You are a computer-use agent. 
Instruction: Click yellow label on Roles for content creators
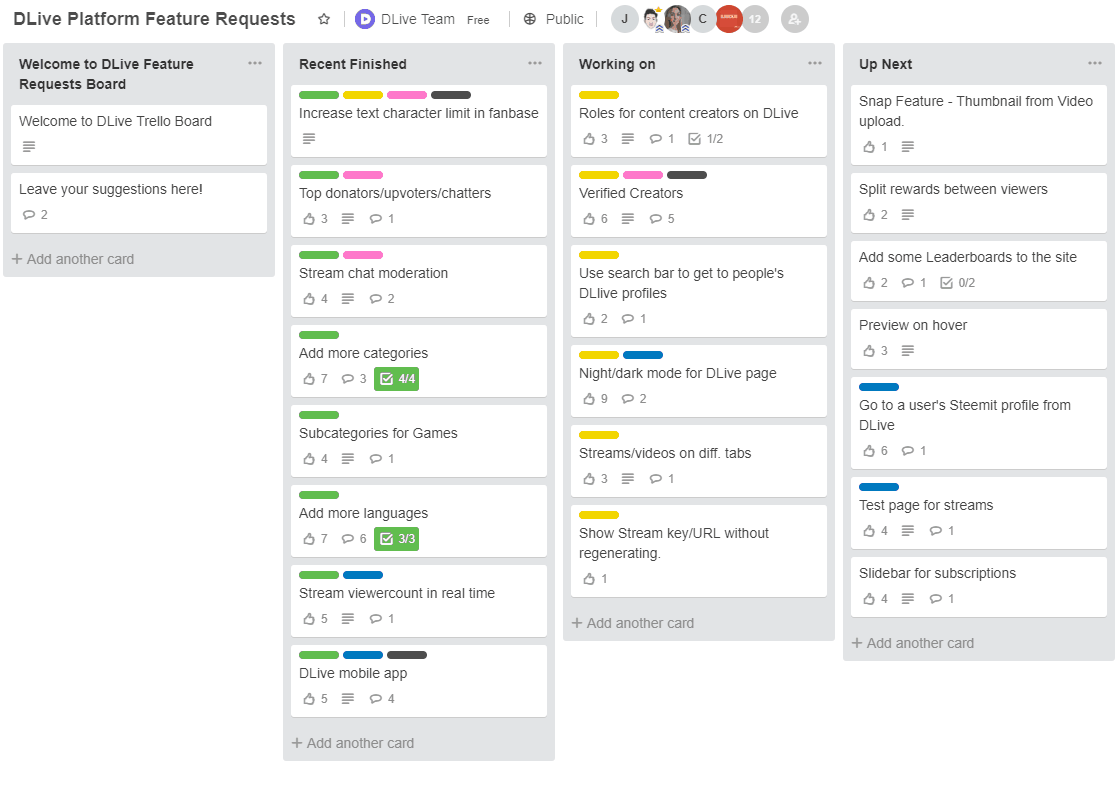[599, 95]
